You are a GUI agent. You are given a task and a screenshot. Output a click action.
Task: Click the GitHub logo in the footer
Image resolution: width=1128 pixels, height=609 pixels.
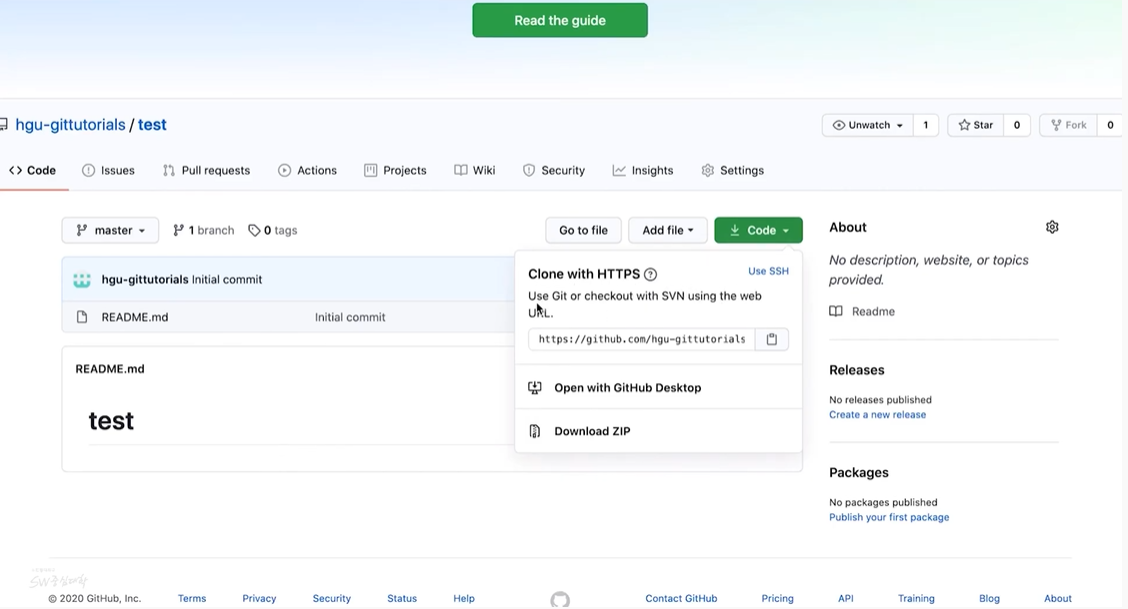(560, 600)
